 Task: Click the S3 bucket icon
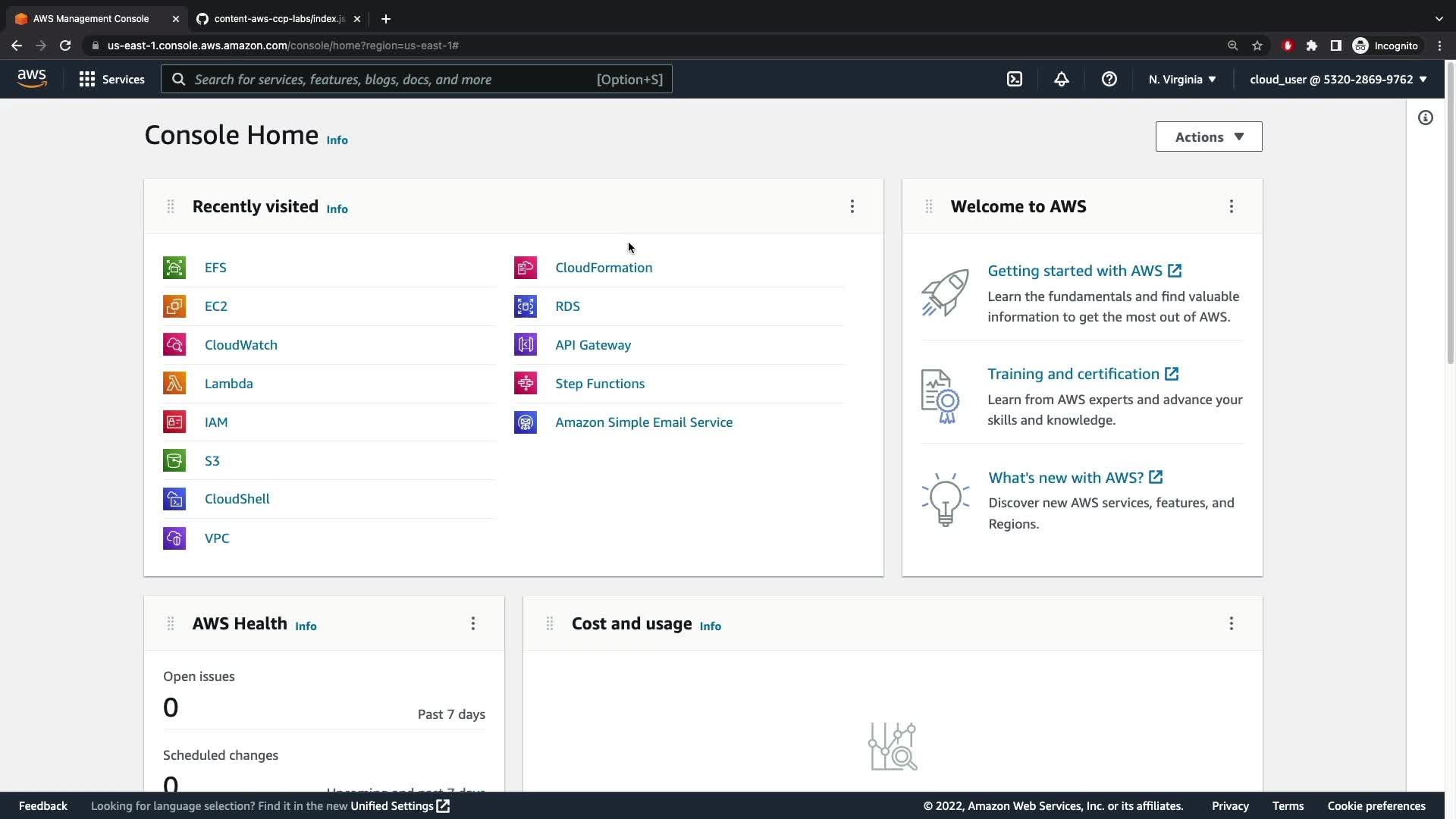coord(174,460)
